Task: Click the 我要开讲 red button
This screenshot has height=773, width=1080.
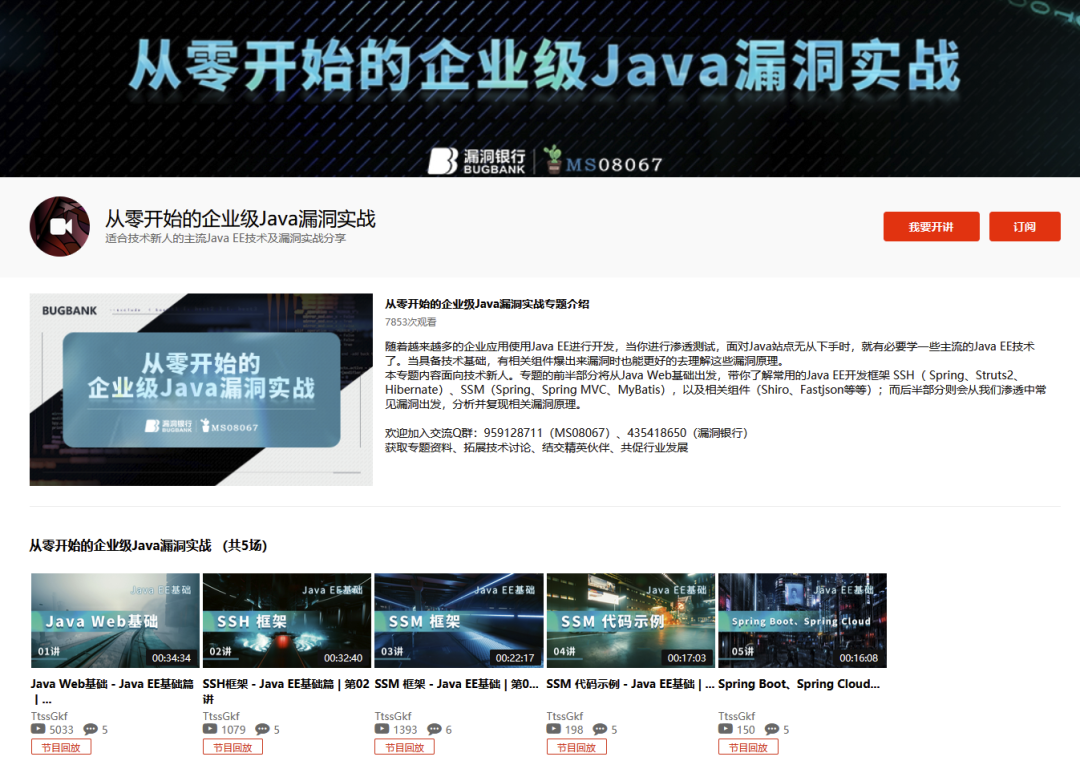Action: tap(931, 227)
